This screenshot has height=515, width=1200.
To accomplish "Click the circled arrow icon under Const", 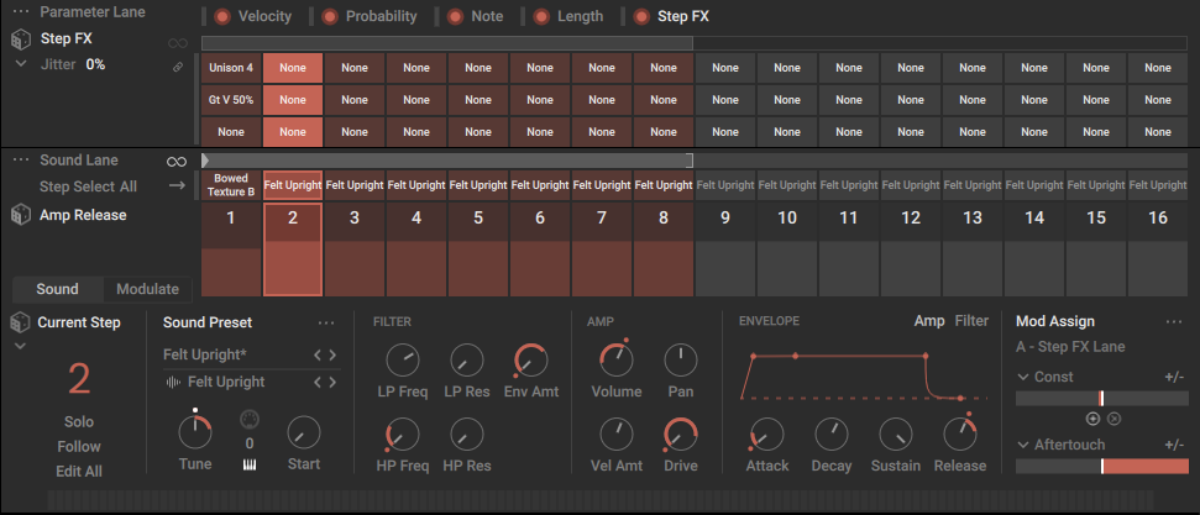I will (1112, 419).
